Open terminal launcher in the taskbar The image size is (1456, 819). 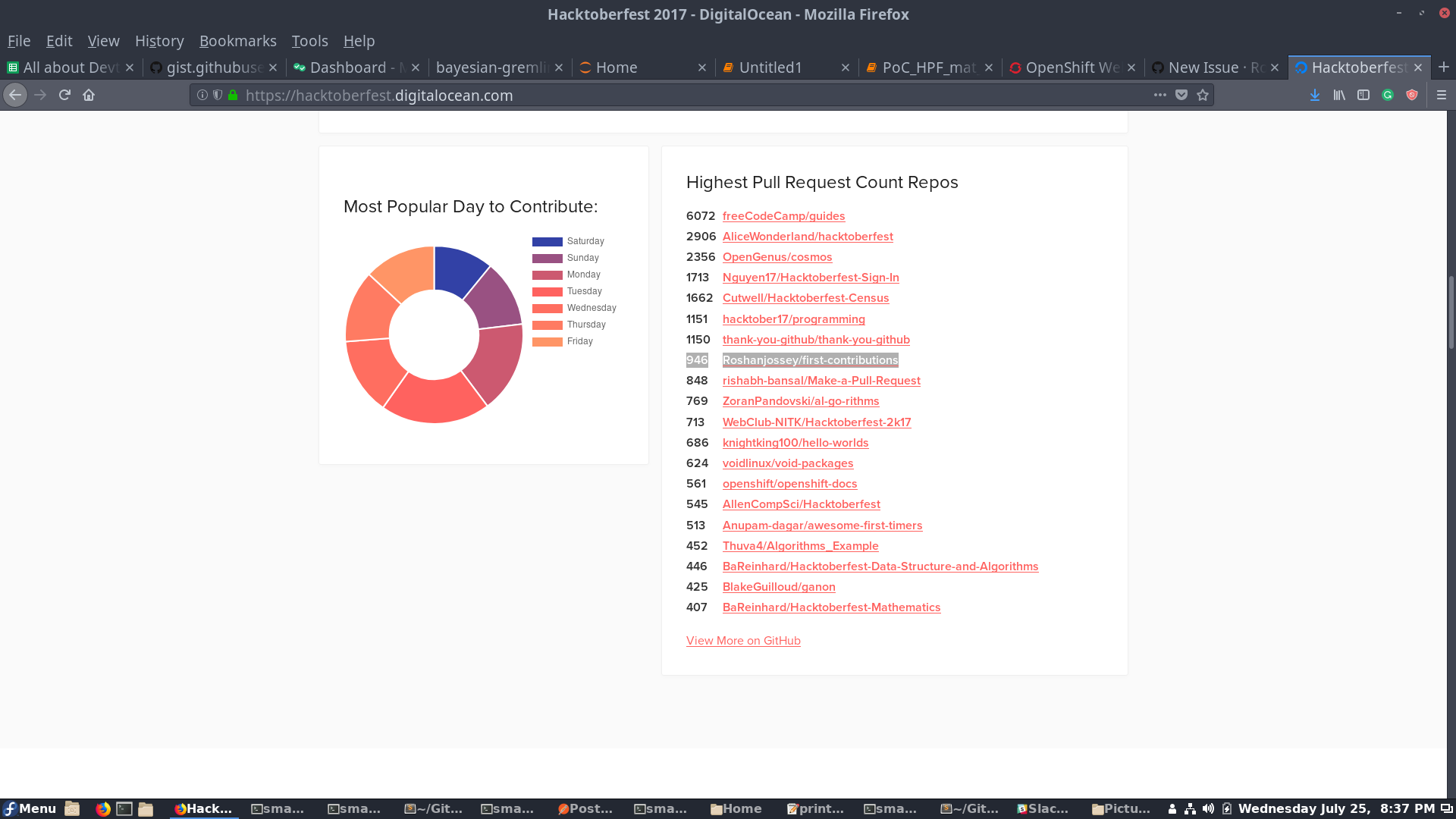124,808
